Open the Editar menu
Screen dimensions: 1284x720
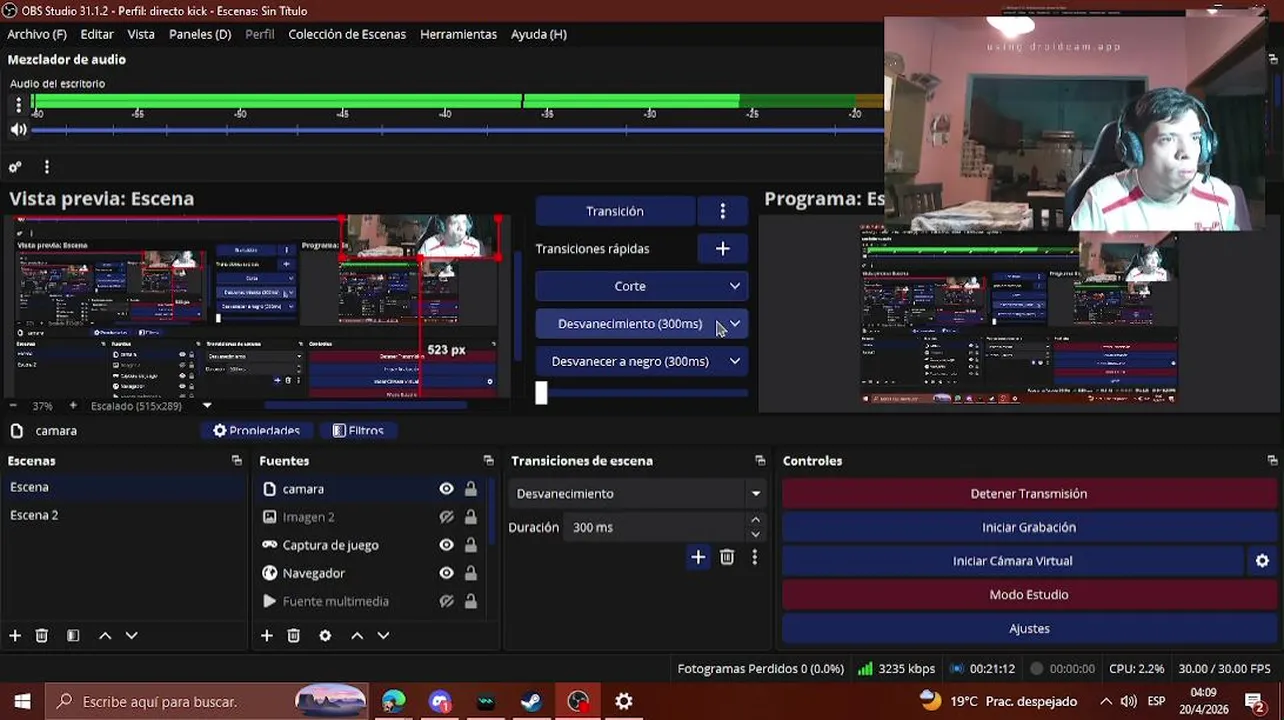[97, 34]
